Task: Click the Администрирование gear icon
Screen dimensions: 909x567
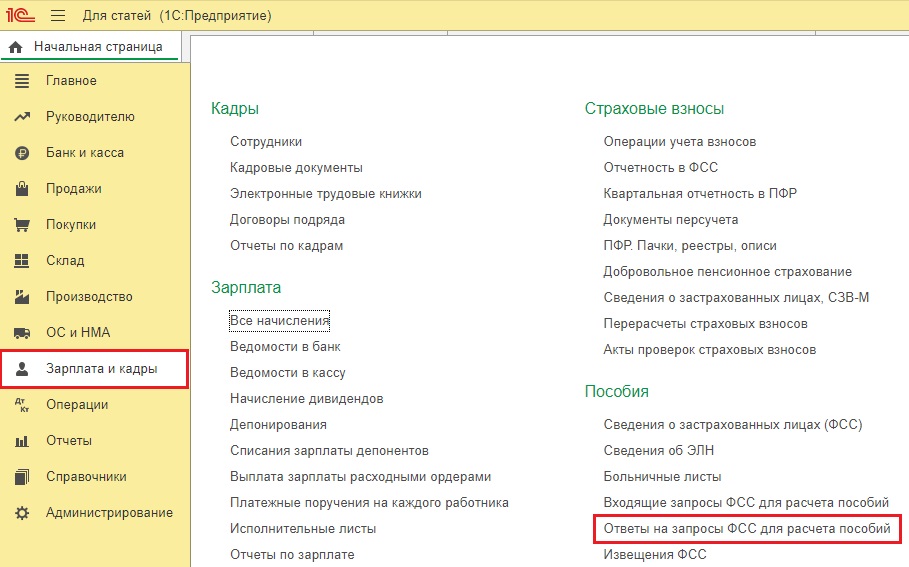Action: pyautogui.click(x=22, y=513)
